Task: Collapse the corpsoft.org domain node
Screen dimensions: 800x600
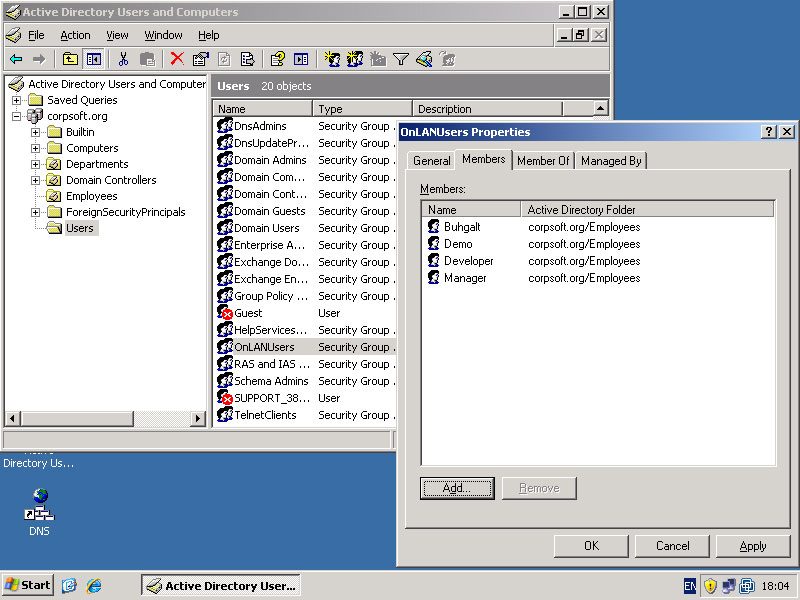Action: click(x=17, y=116)
